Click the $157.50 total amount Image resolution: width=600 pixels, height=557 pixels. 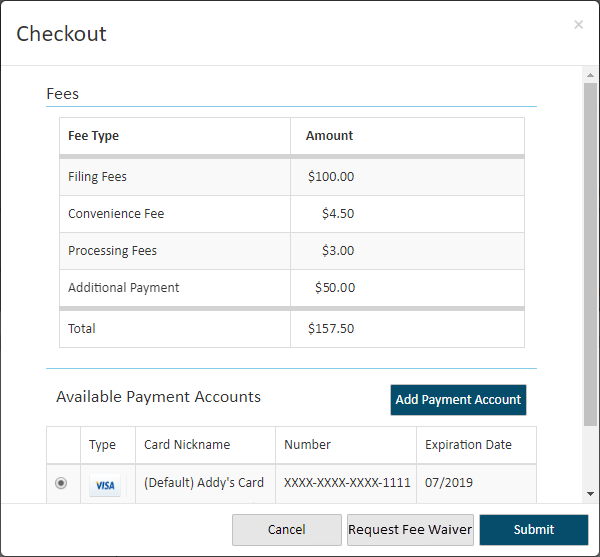click(x=331, y=328)
